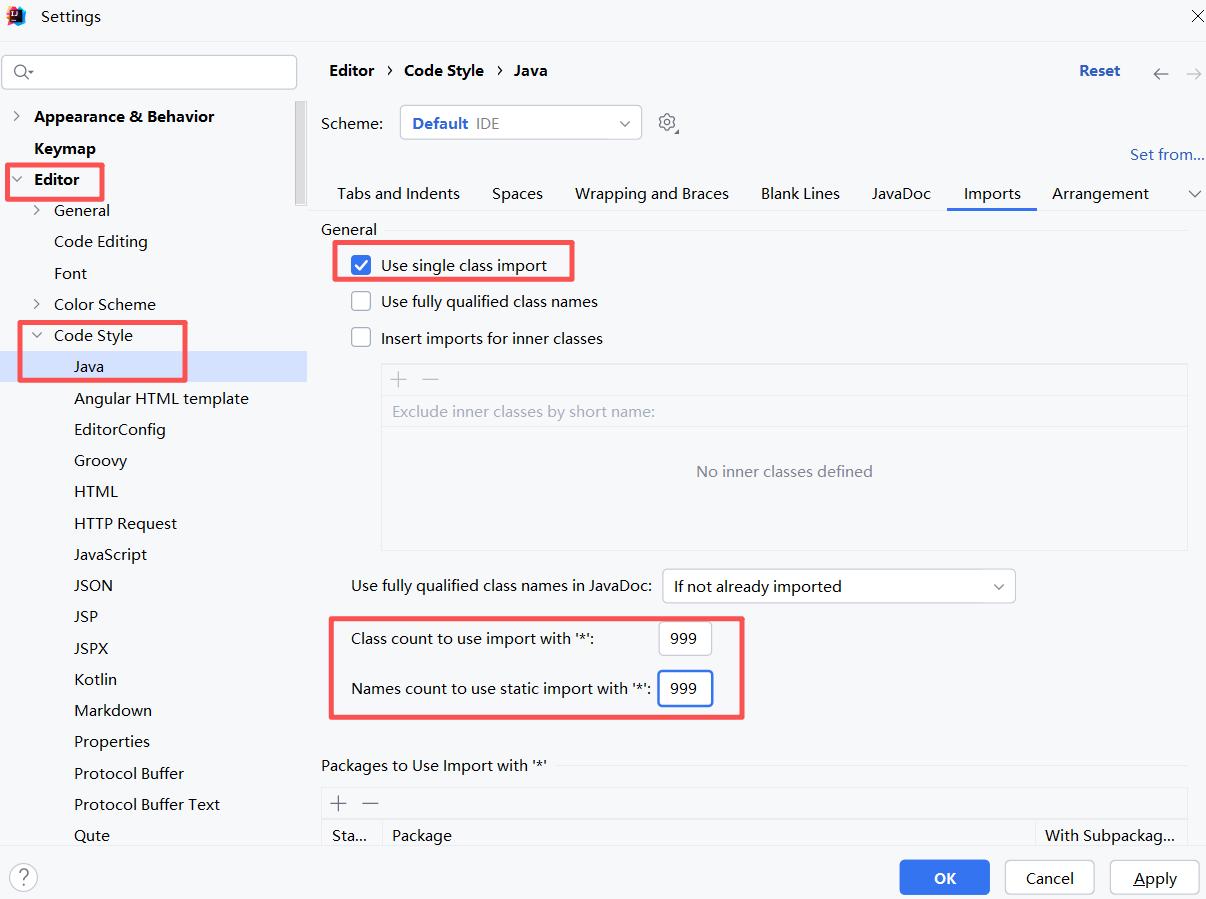This screenshot has height=899, width=1206.
Task: Click the settings search field
Action: pos(150,72)
